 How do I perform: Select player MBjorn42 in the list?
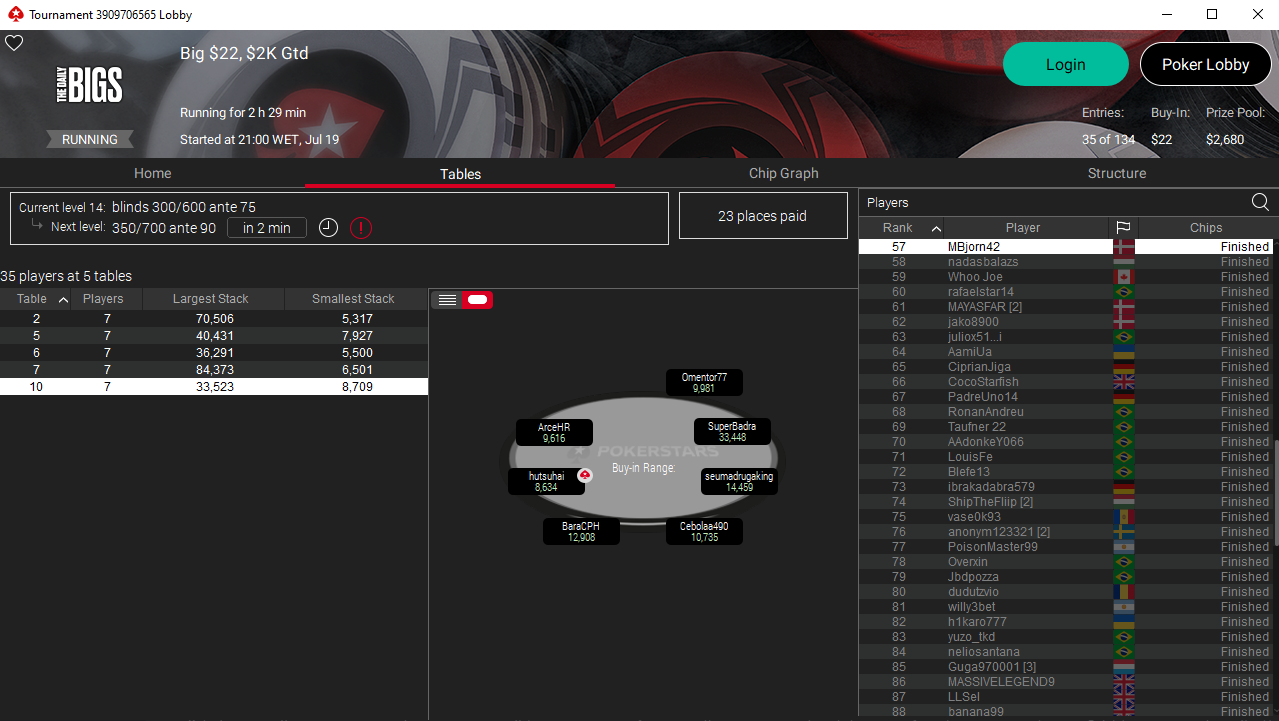point(1065,247)
